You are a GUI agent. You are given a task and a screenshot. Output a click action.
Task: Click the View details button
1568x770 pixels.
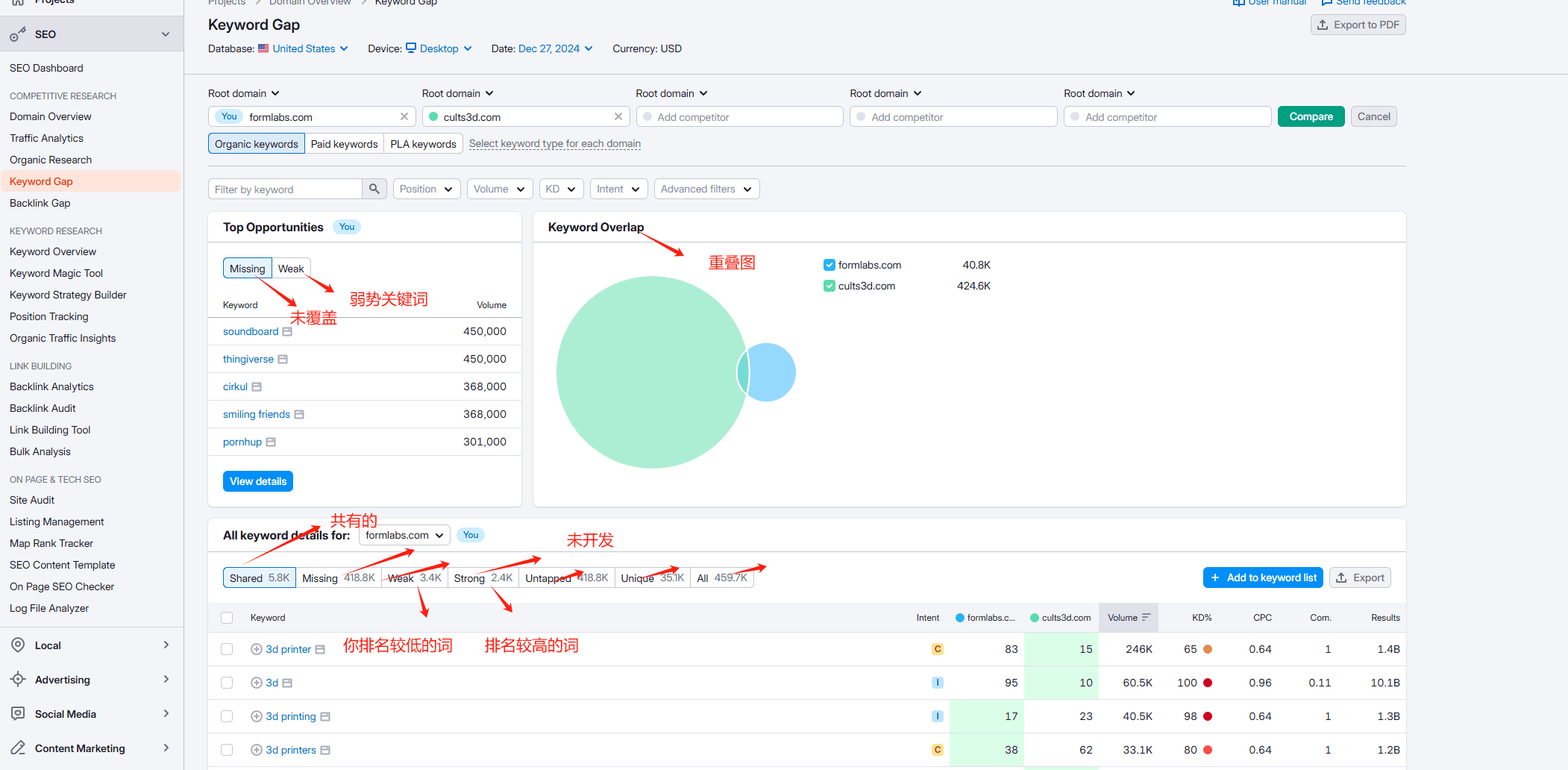258,481
